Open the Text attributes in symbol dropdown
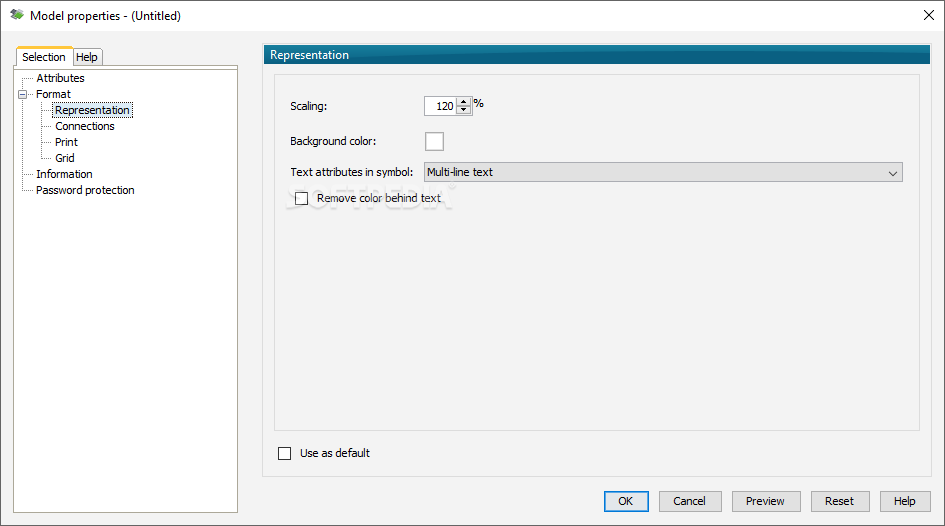Image resolution: width=945 pixels, height=526 pixels. coord(663,172)
